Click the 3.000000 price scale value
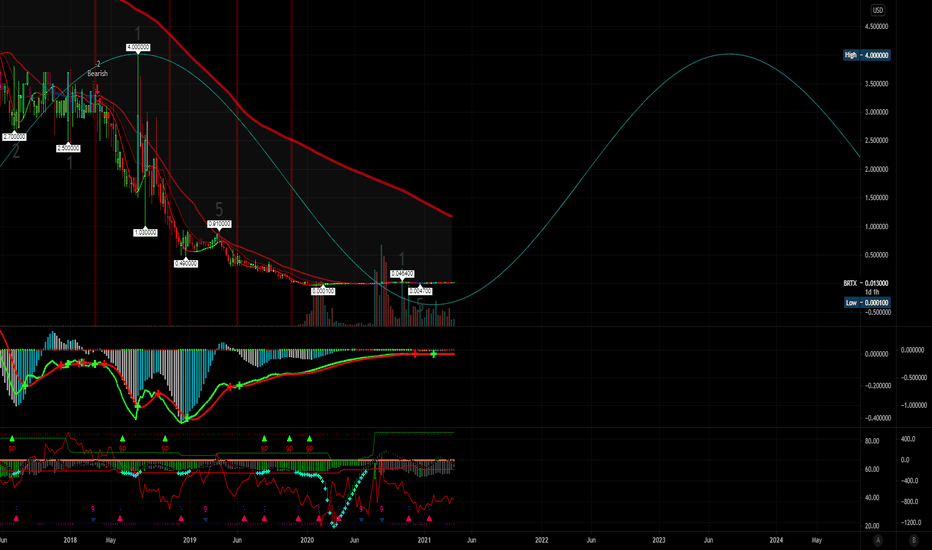Viewport: 932px width, 550px height. tap(876, 112)
